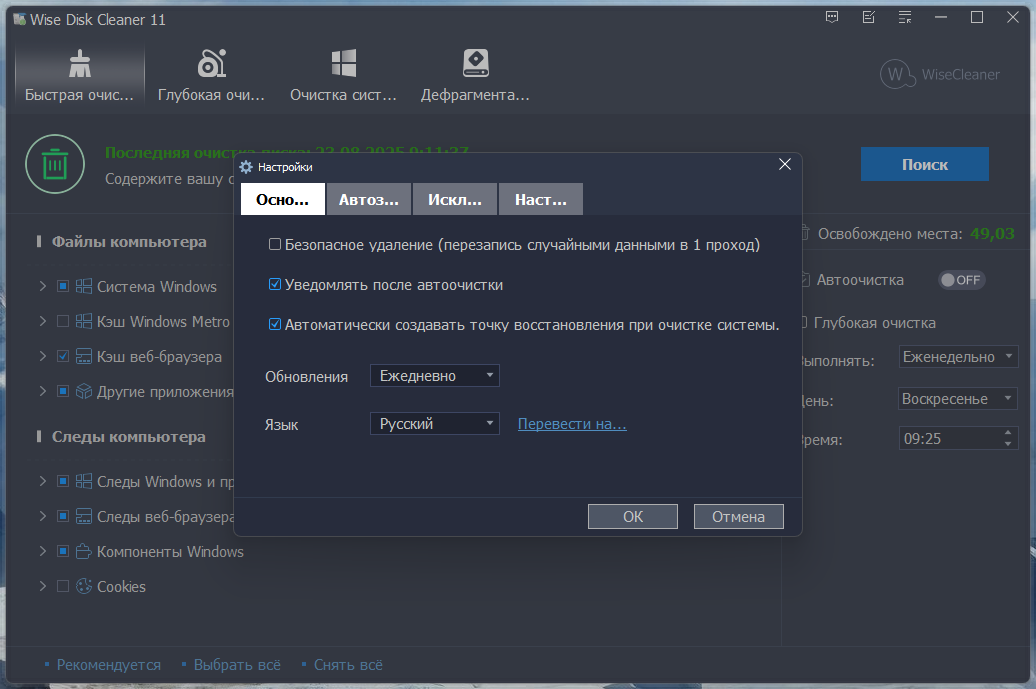Click the Cookies icon

(84, 586)
